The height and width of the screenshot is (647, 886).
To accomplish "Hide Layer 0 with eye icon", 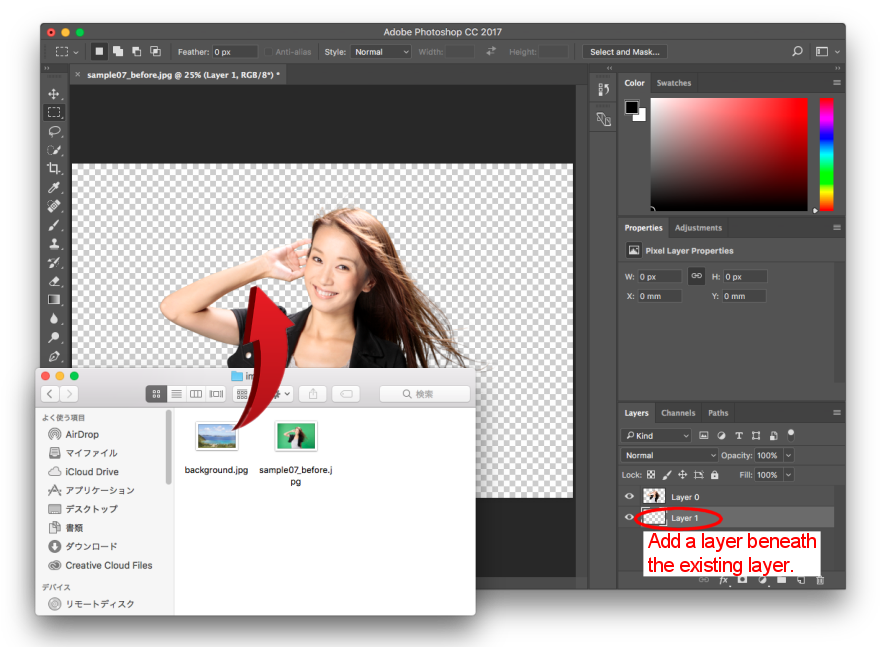I will pos(629,497).
